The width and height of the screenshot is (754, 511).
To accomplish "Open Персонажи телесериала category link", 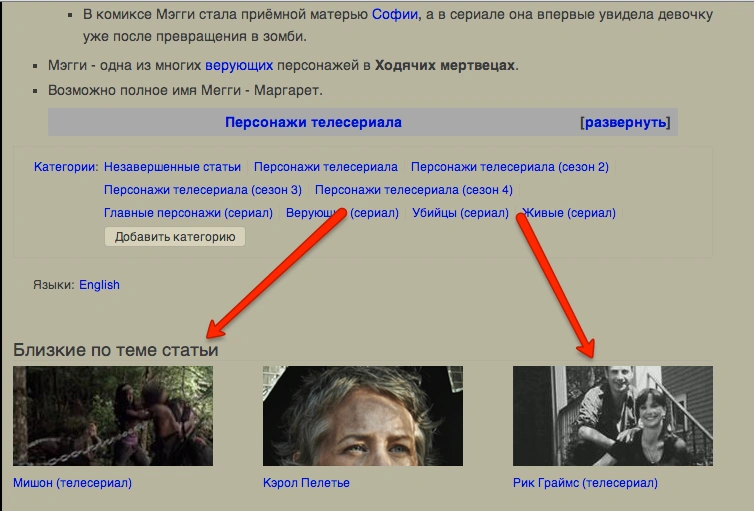I will pyautogui.click(x=326, y=167).
